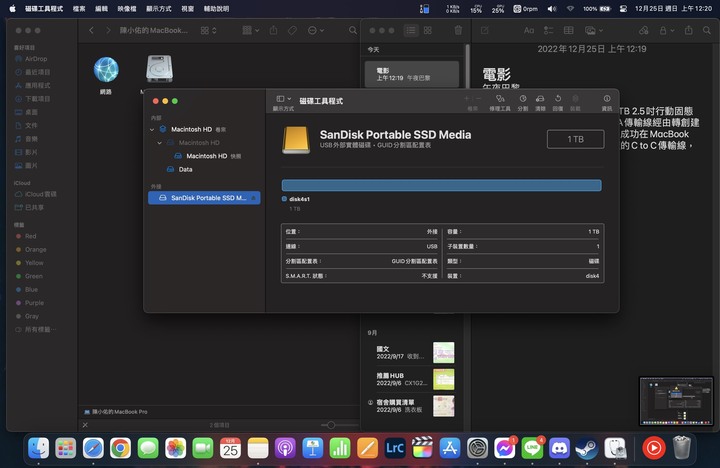Open the Info (資訊) toolbar icon

tap(607, 102)
